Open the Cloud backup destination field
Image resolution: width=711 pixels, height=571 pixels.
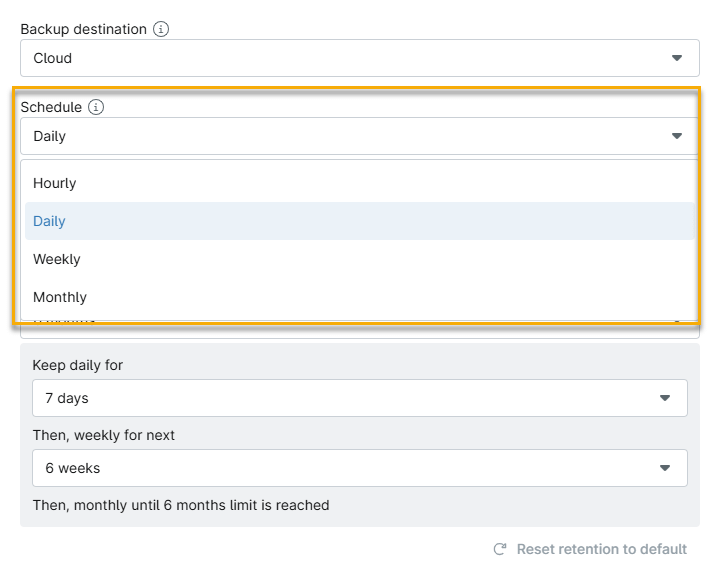[340, 58]
